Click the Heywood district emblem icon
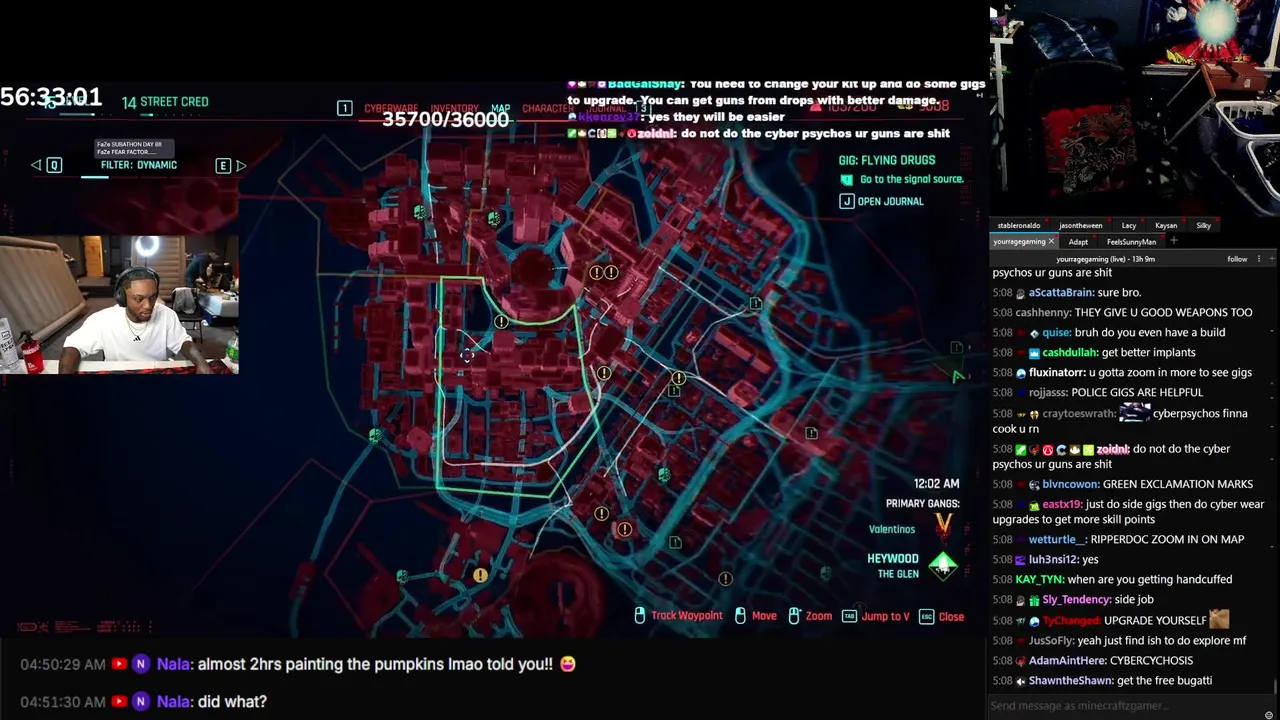 (x=942, y=565)
